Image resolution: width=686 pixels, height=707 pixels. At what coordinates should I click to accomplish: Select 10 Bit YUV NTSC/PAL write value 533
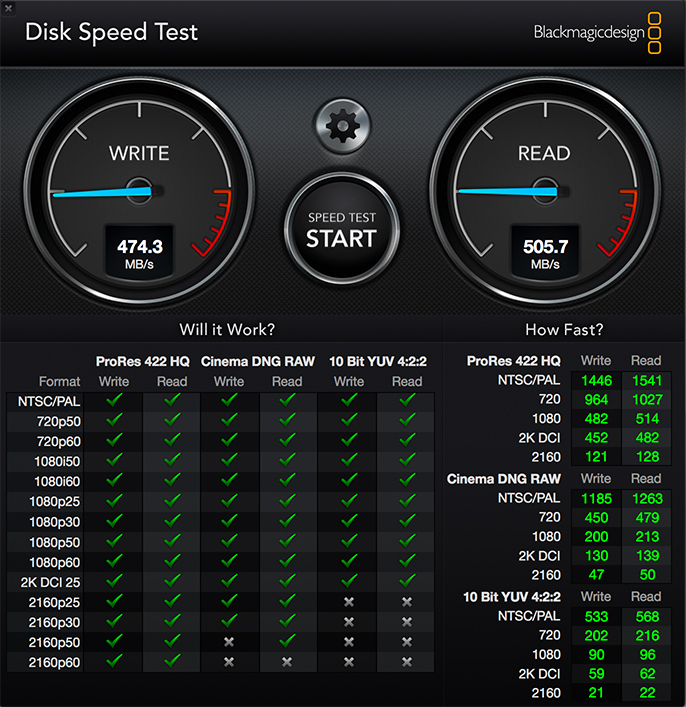[x=596, y=616]
